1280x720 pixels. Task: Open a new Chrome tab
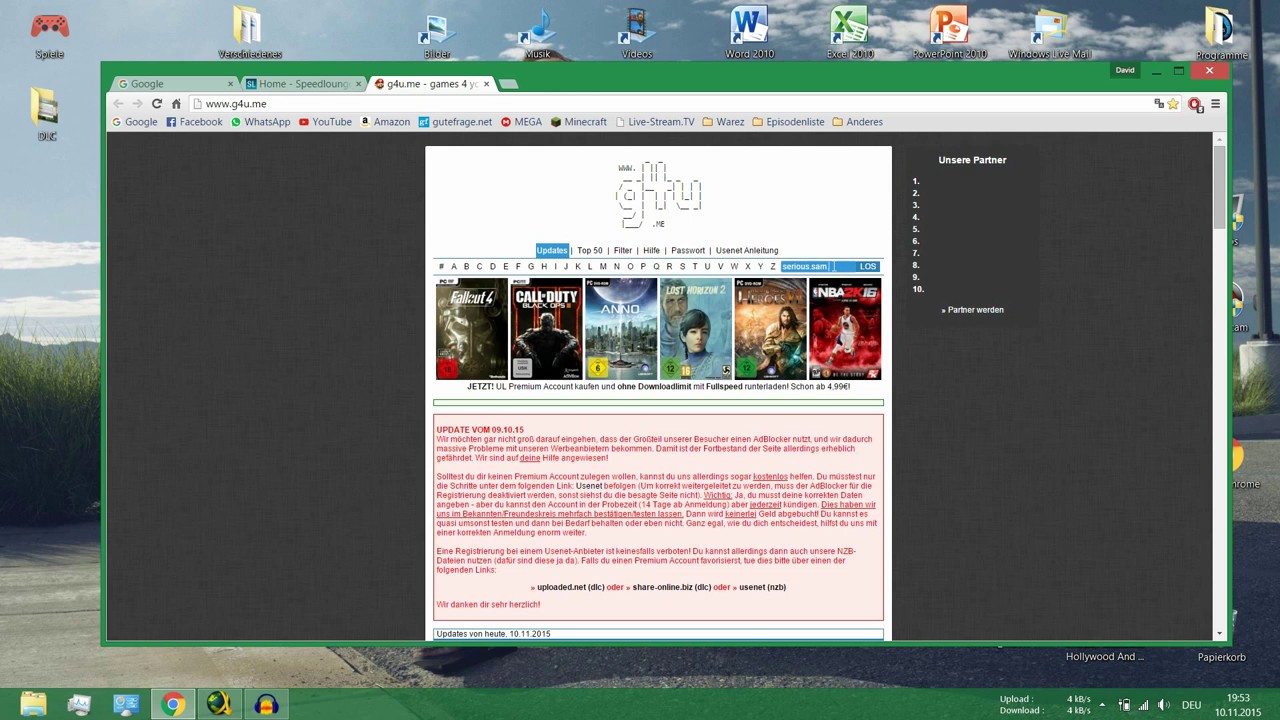(x=508, y=84)
